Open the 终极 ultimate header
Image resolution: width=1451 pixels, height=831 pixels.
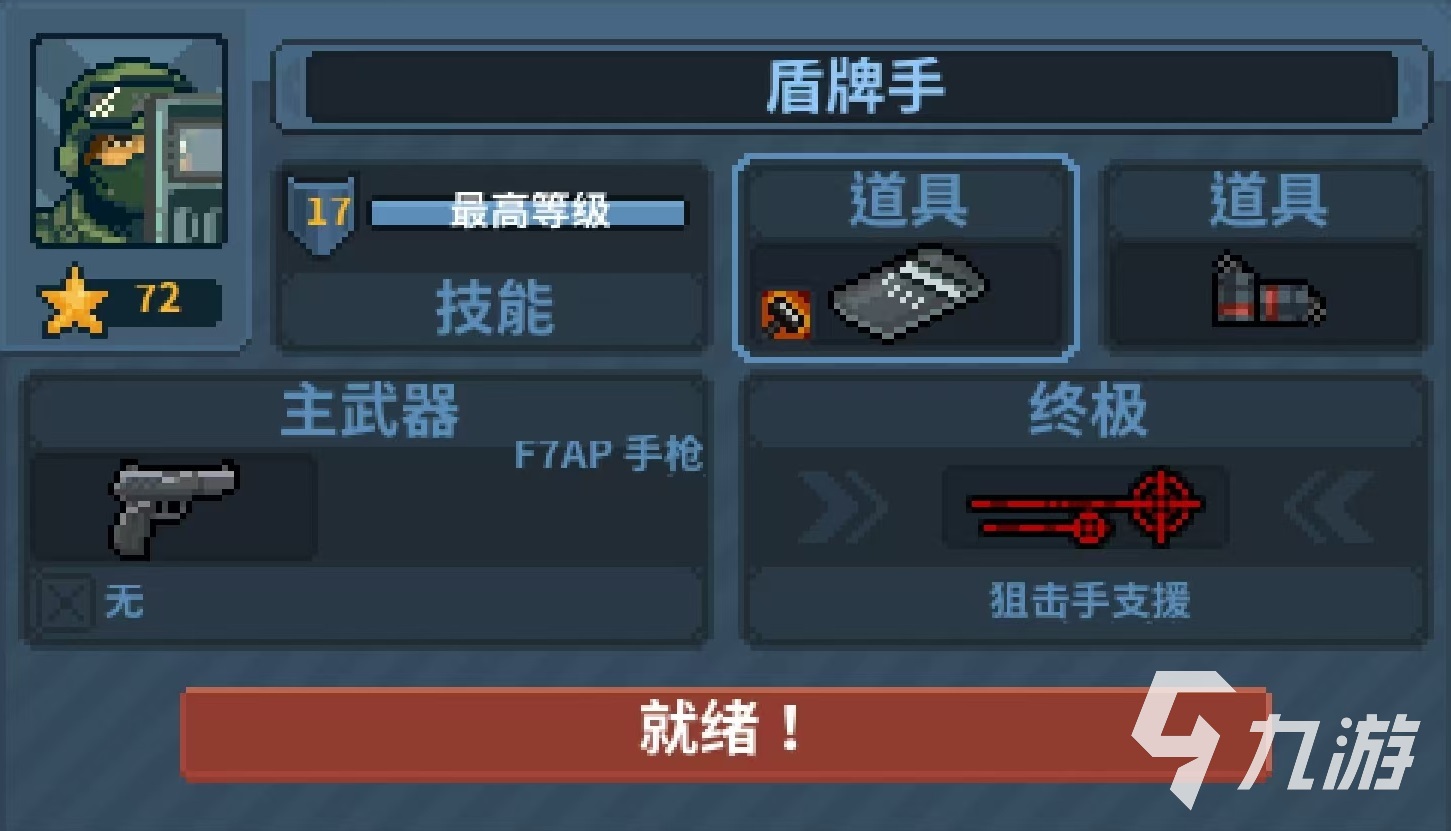(x=1088, y=411)
